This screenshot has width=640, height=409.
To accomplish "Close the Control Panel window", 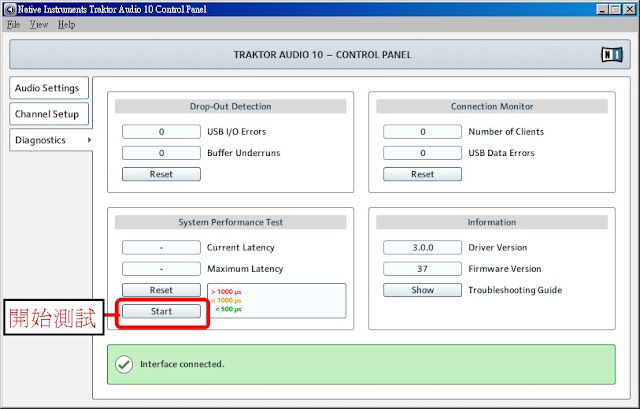I will click(x=630, y=9).
